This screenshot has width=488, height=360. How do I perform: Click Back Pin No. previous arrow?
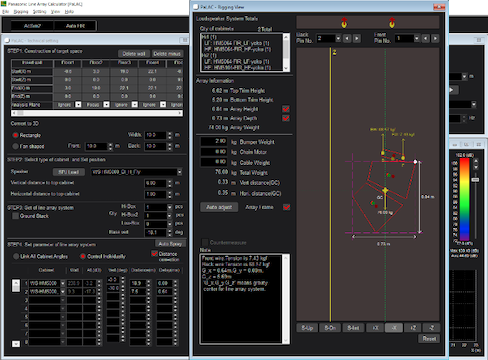pyautogui.click(x=347, y=39)
